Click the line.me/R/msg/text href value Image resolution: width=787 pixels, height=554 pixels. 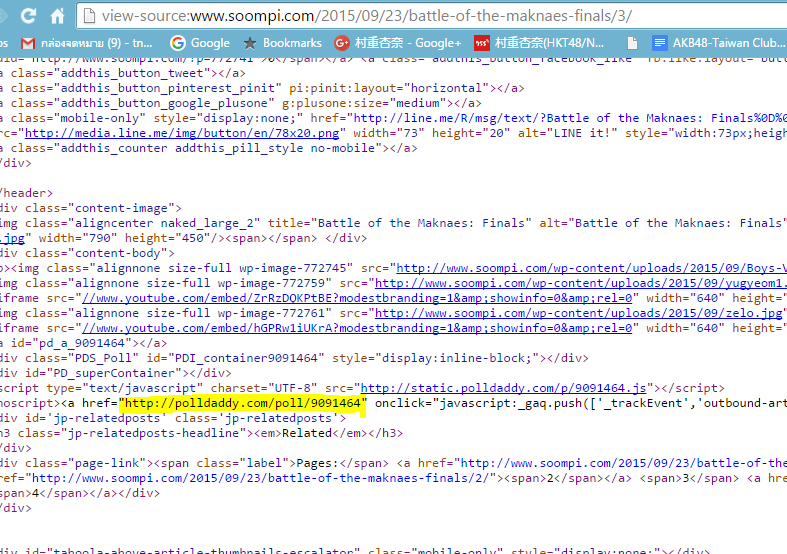coord(570,118)
